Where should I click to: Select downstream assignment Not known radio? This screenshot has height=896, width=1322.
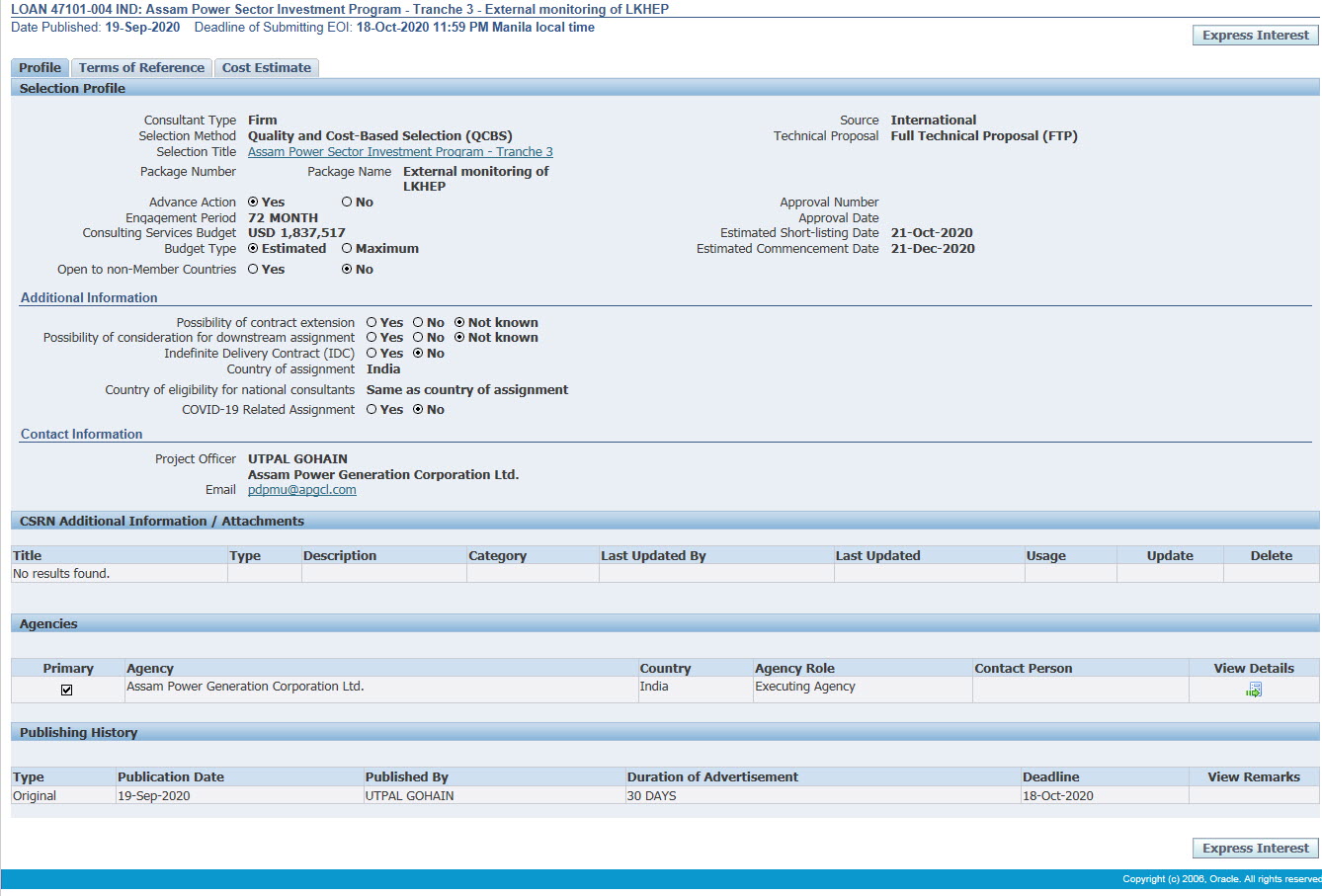pyautogui.click(x=459, y=337)
